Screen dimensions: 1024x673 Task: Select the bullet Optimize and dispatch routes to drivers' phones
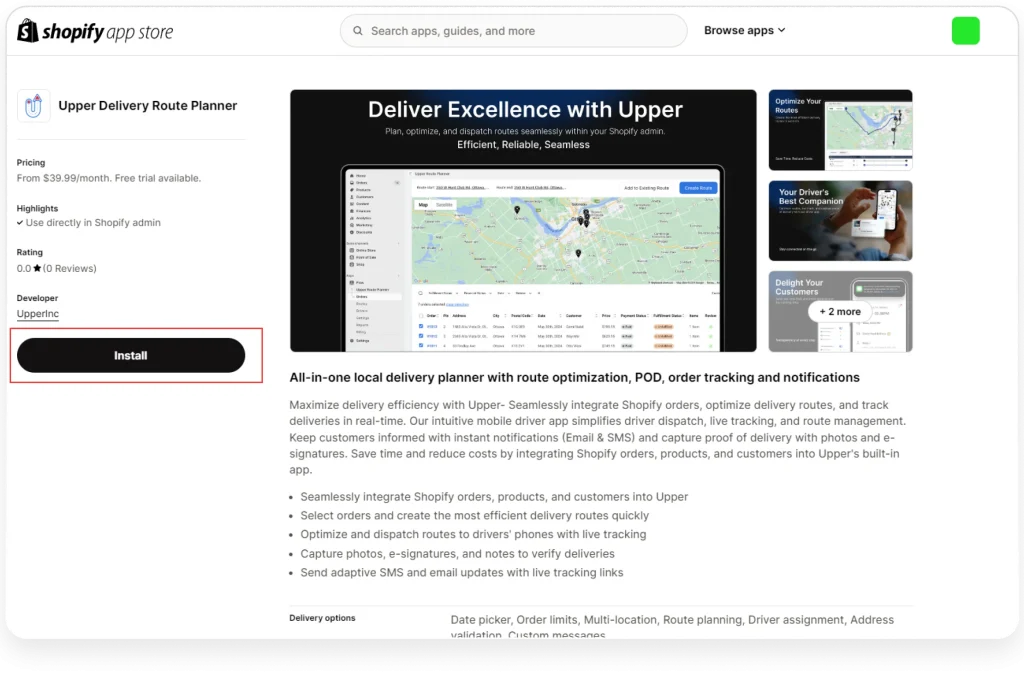click(473, 534)
